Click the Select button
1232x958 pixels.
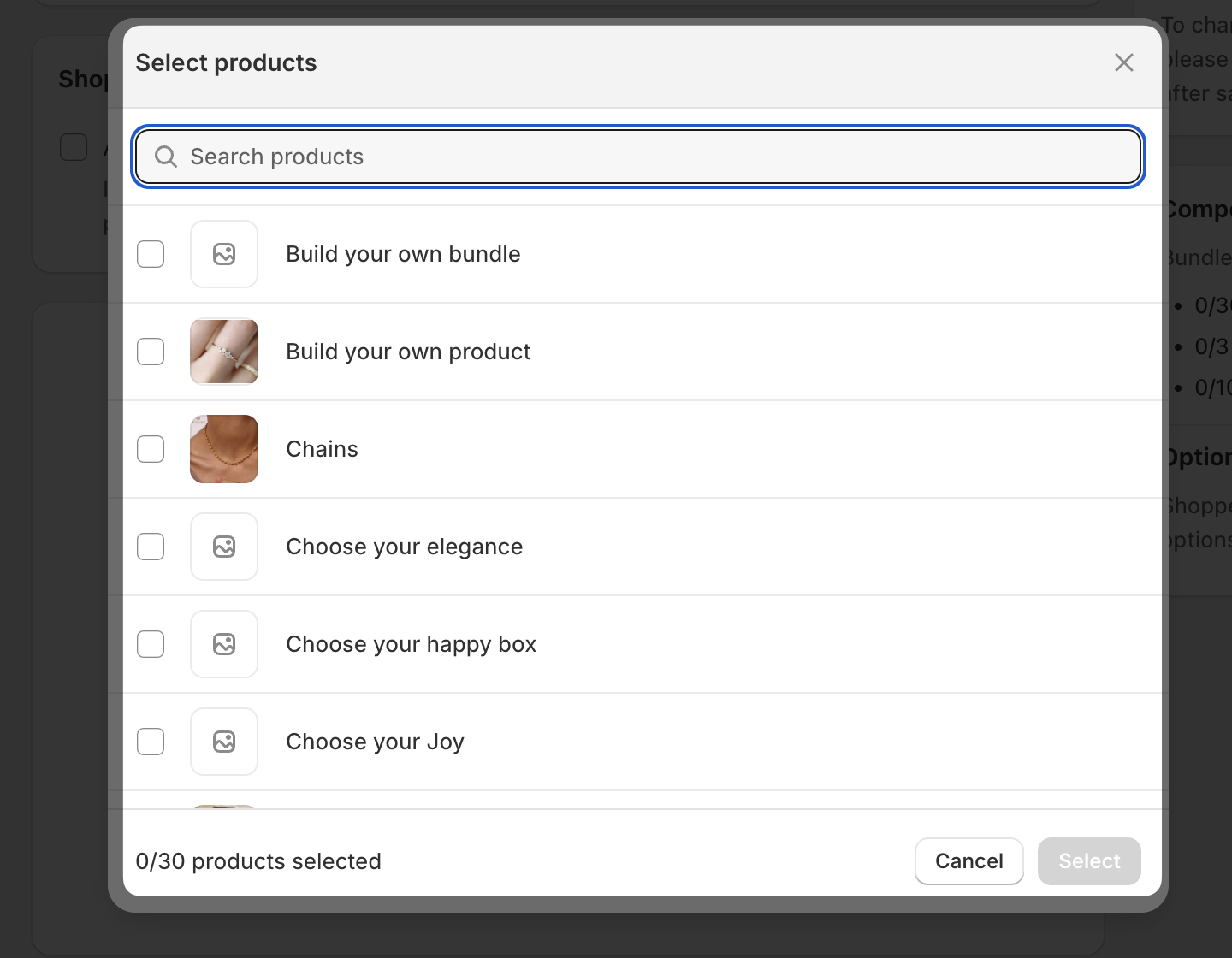tap(1089, 861)
